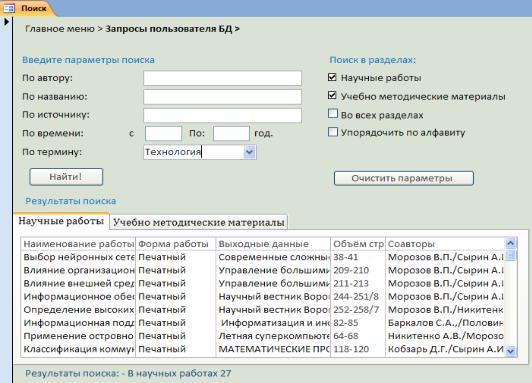Switch to Учебно методические материалы results tab
Viewport: 532px width, 383px height.
[x=199, y=223]
